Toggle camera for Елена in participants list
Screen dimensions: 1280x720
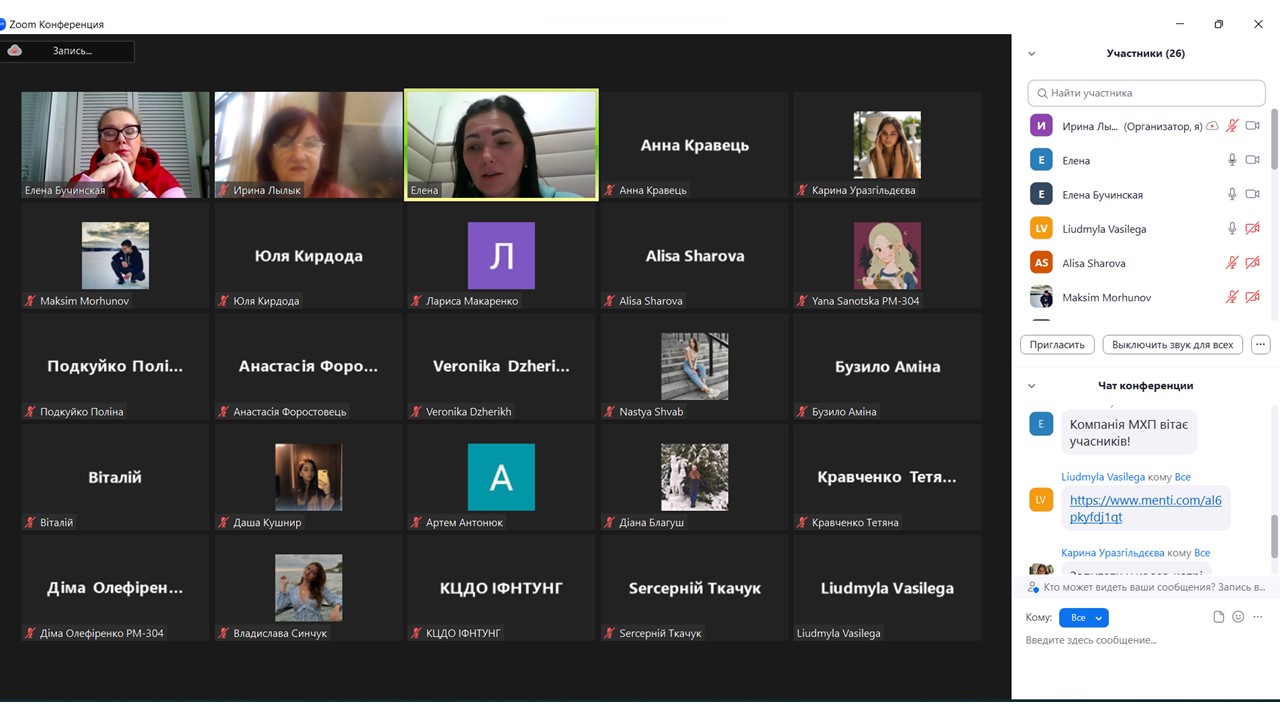click(1252, 160)
